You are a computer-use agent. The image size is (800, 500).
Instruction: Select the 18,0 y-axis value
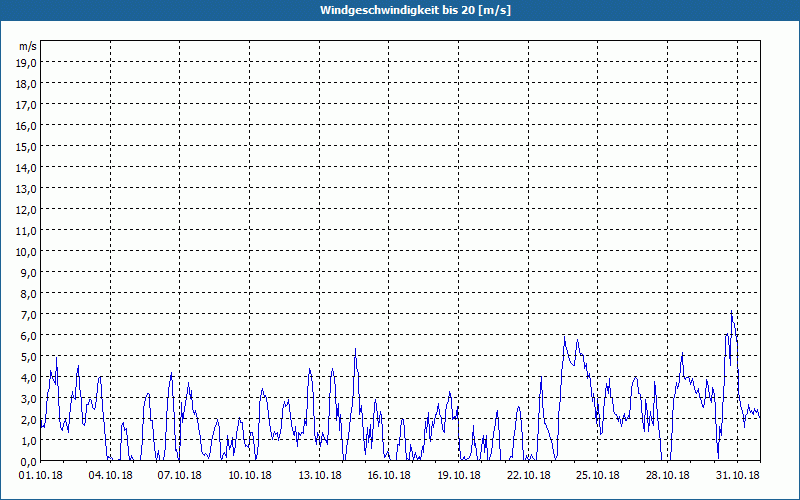tap(27, 84)
